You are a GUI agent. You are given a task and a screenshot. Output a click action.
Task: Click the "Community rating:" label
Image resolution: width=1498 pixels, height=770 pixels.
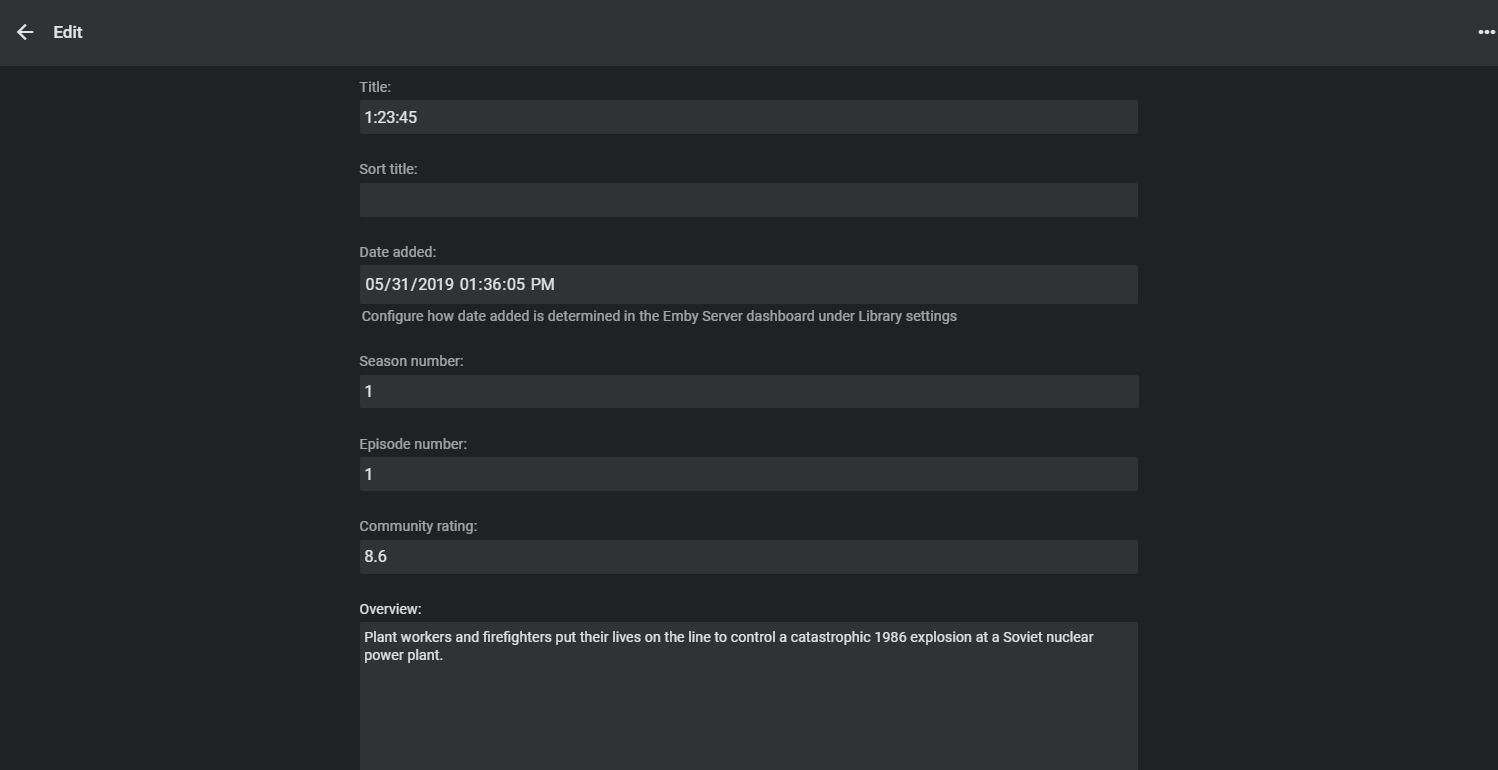(x=418, y=526)
